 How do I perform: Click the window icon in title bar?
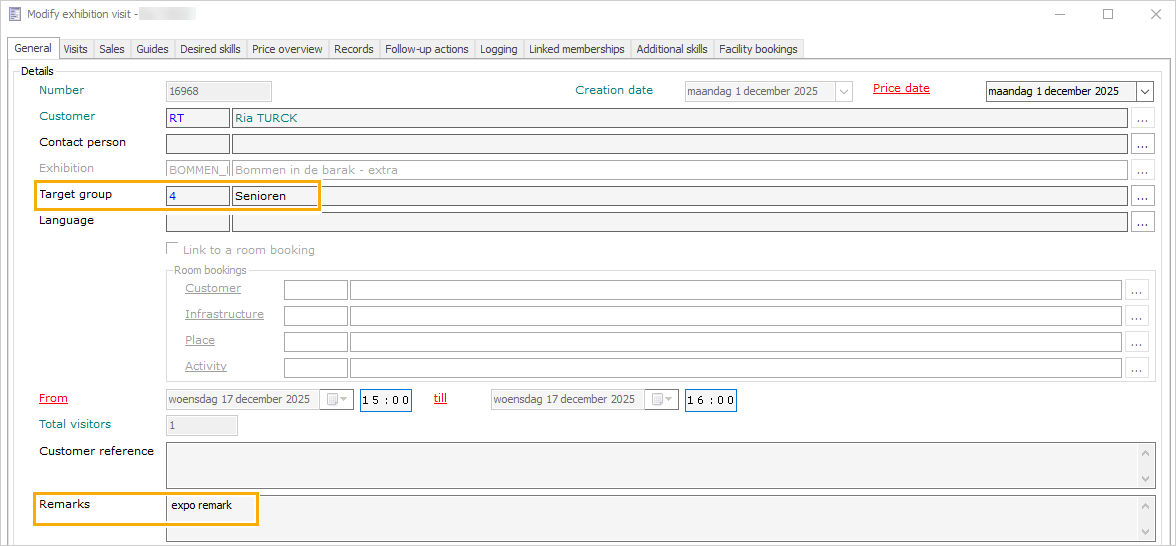[x=15, y=14]
